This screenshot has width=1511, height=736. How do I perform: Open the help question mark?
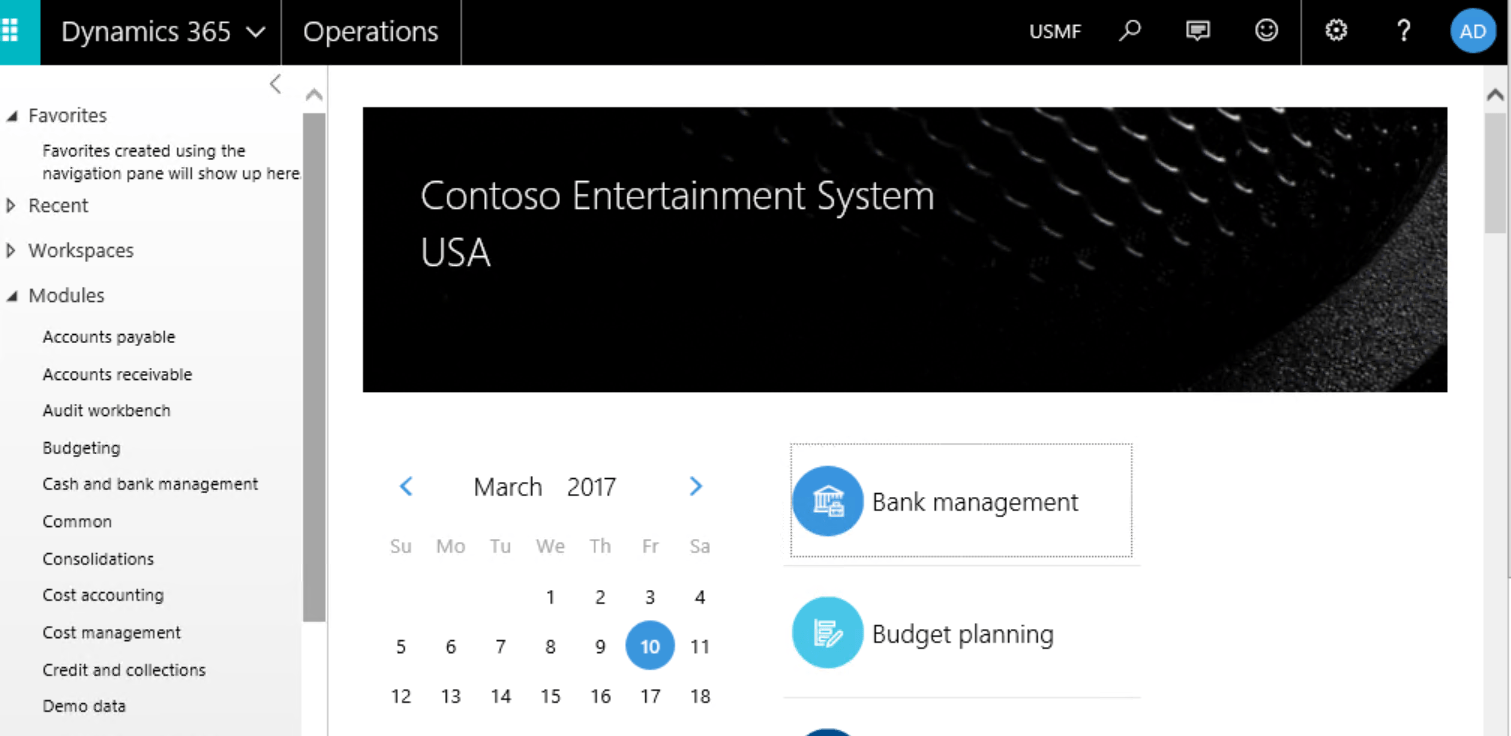pyautogui.click(x=1402, y=31)
